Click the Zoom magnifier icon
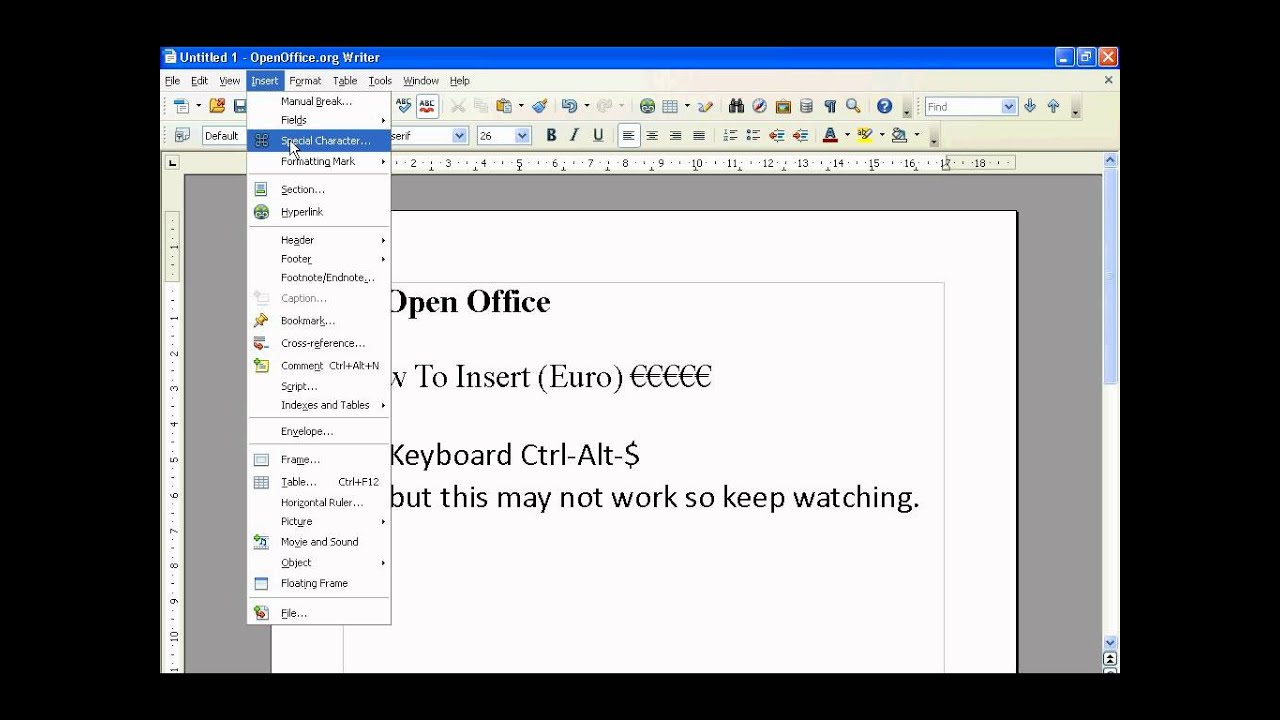This screenshot has width=1280, height=720. click(x=853, y=106)
